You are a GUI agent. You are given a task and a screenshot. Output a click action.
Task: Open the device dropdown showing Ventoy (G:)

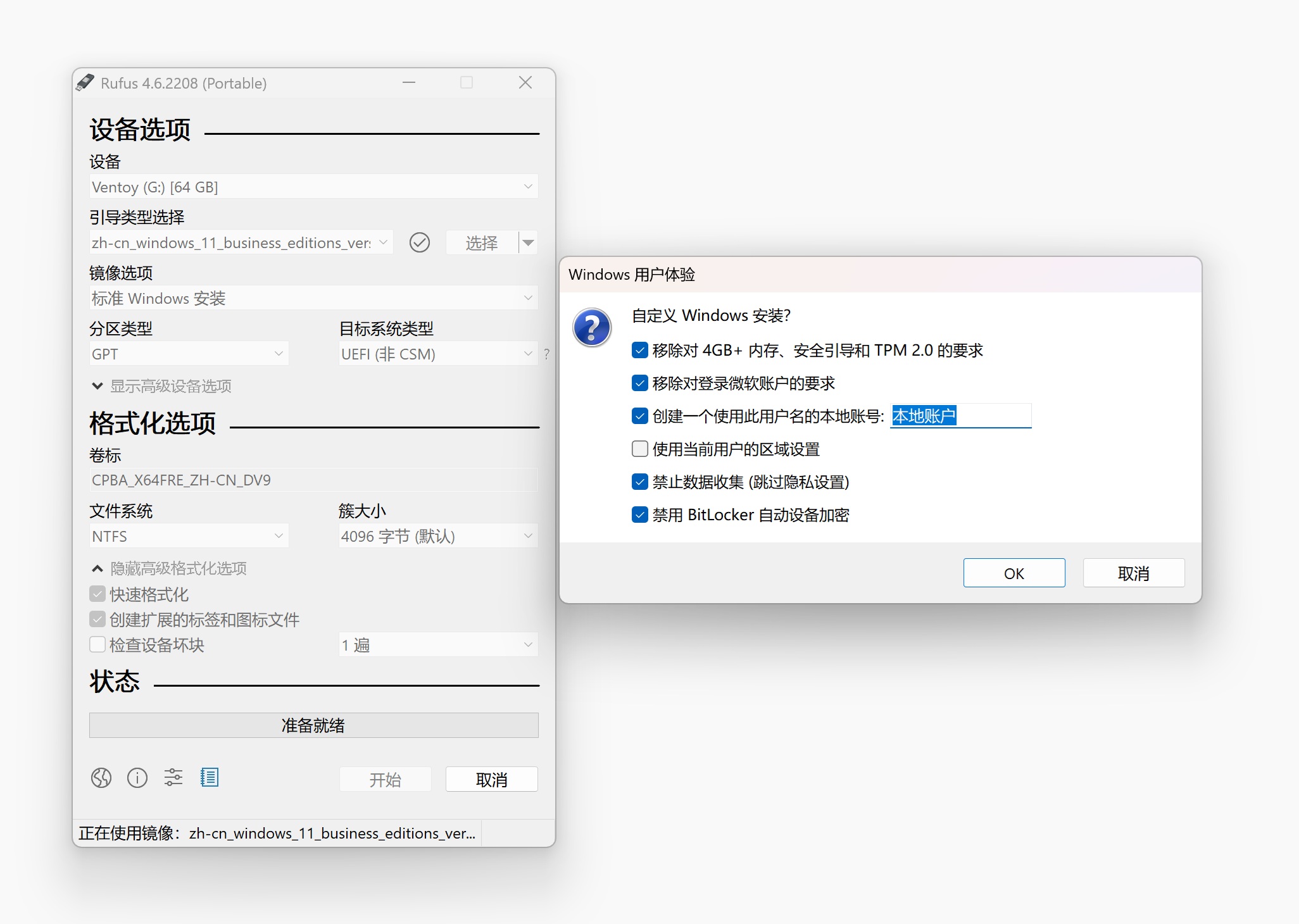pyautogui.click(x=314, y=187)
